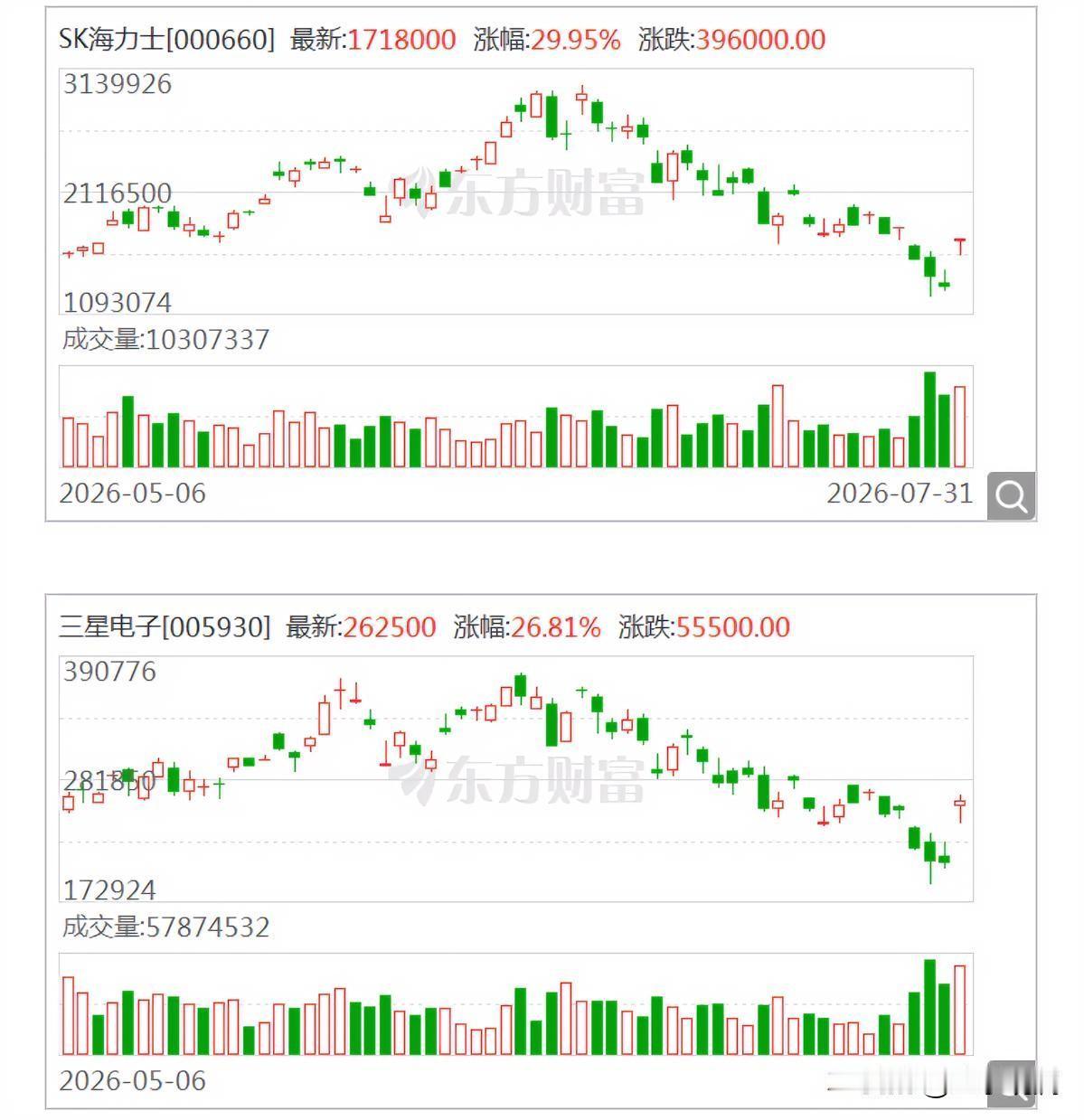This screenshot has width=1084, height=1120.
Task: Click the axis label 172924
Action: pos(109,890)
